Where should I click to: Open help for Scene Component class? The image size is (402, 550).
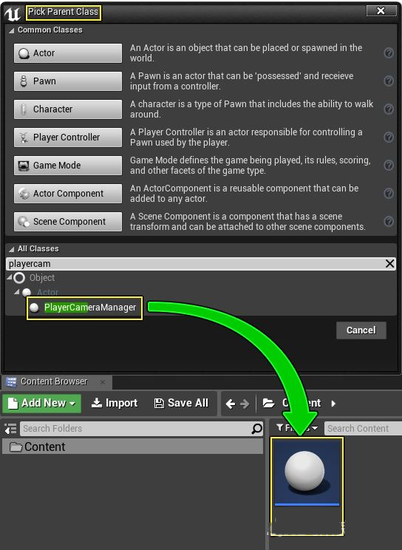(389, 221)
